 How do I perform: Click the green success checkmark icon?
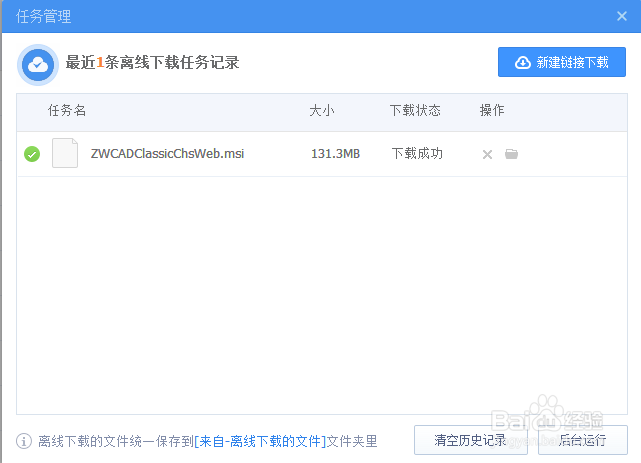pyautogui.click(x=32, y=154)
